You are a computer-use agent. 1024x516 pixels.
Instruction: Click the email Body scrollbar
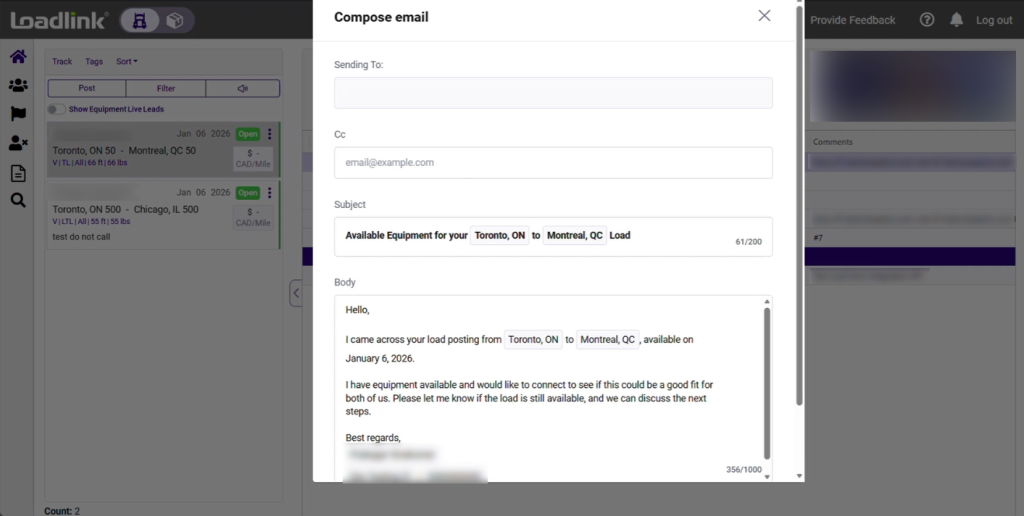pos(767,380)
